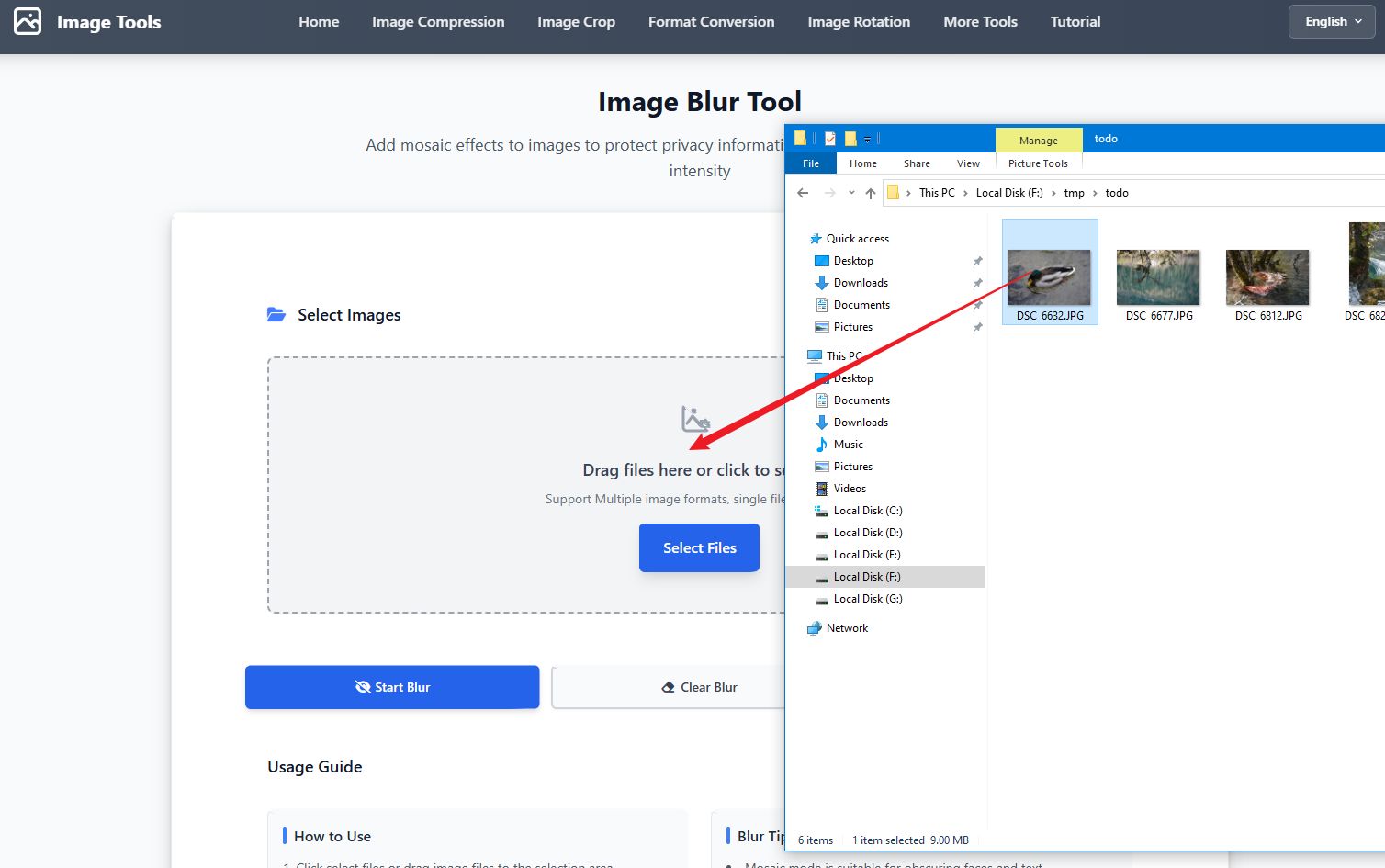Switch to the View ribbon tab

pyautogui.click(x=968, y=163)
